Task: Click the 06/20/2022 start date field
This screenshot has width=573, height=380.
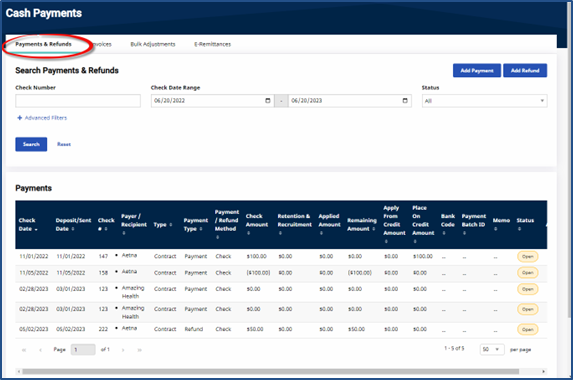Action: point(212,101)
